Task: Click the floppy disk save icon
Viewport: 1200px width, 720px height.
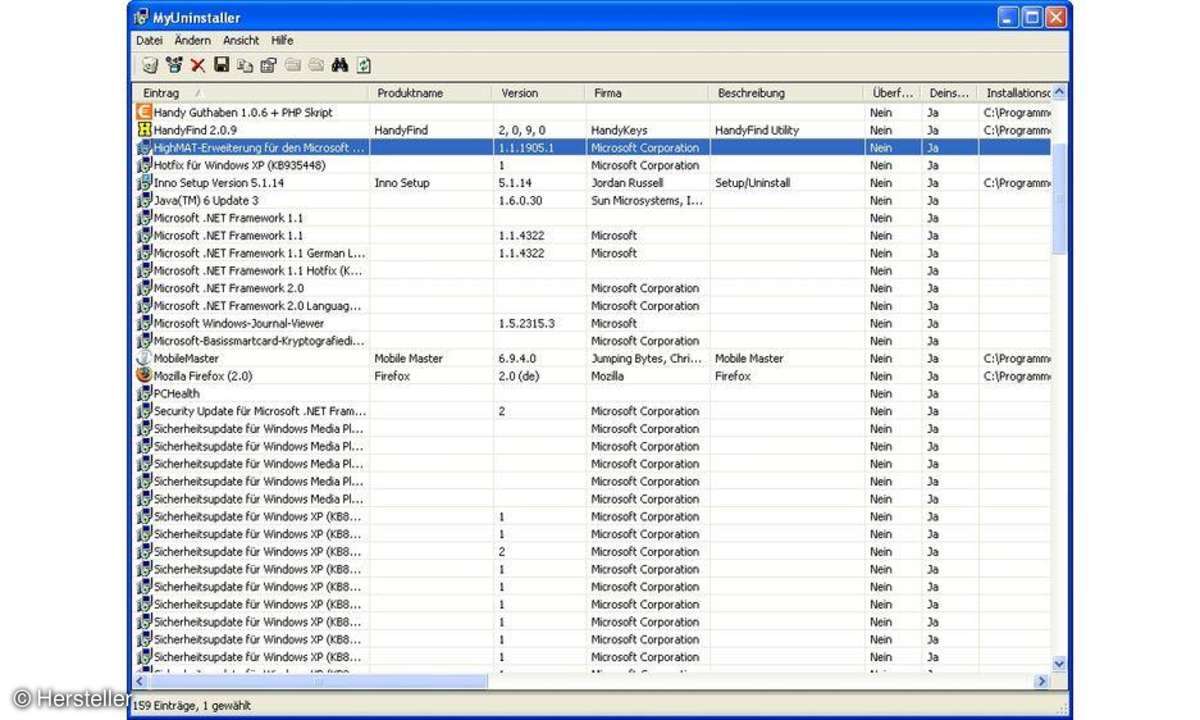Action: [x=221, y=66]
